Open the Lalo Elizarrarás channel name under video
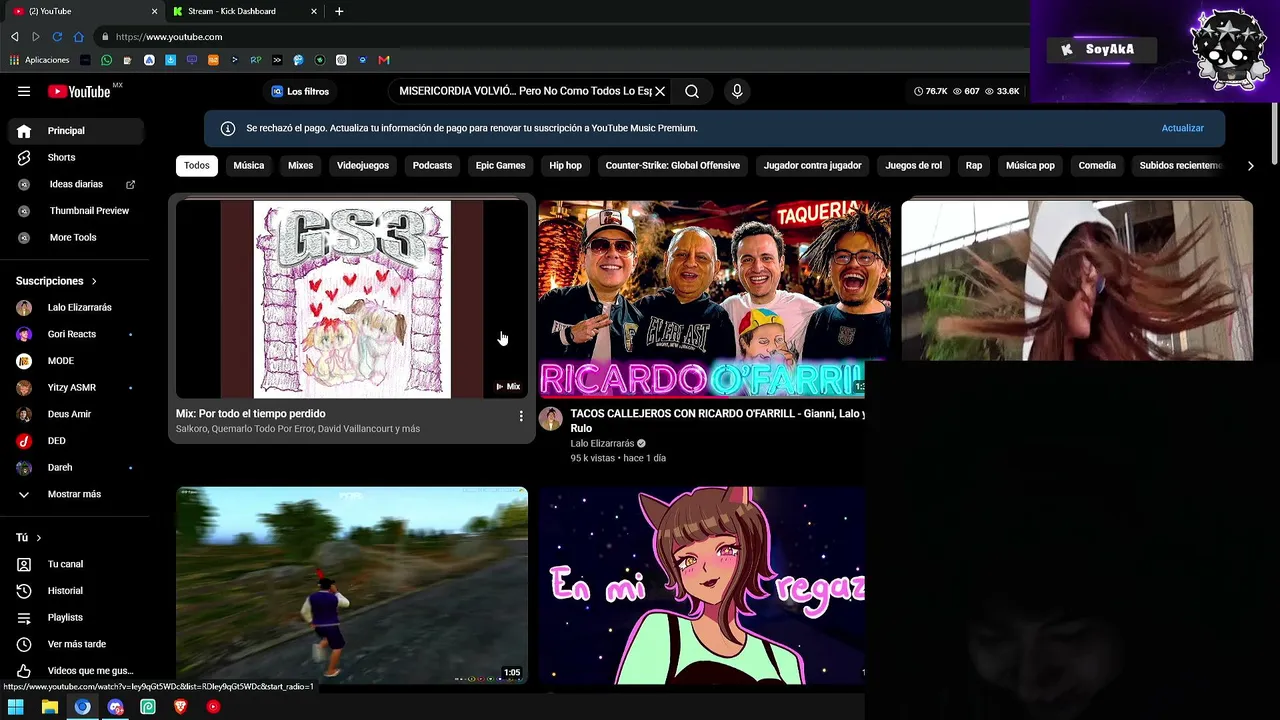 click(602, 444)
